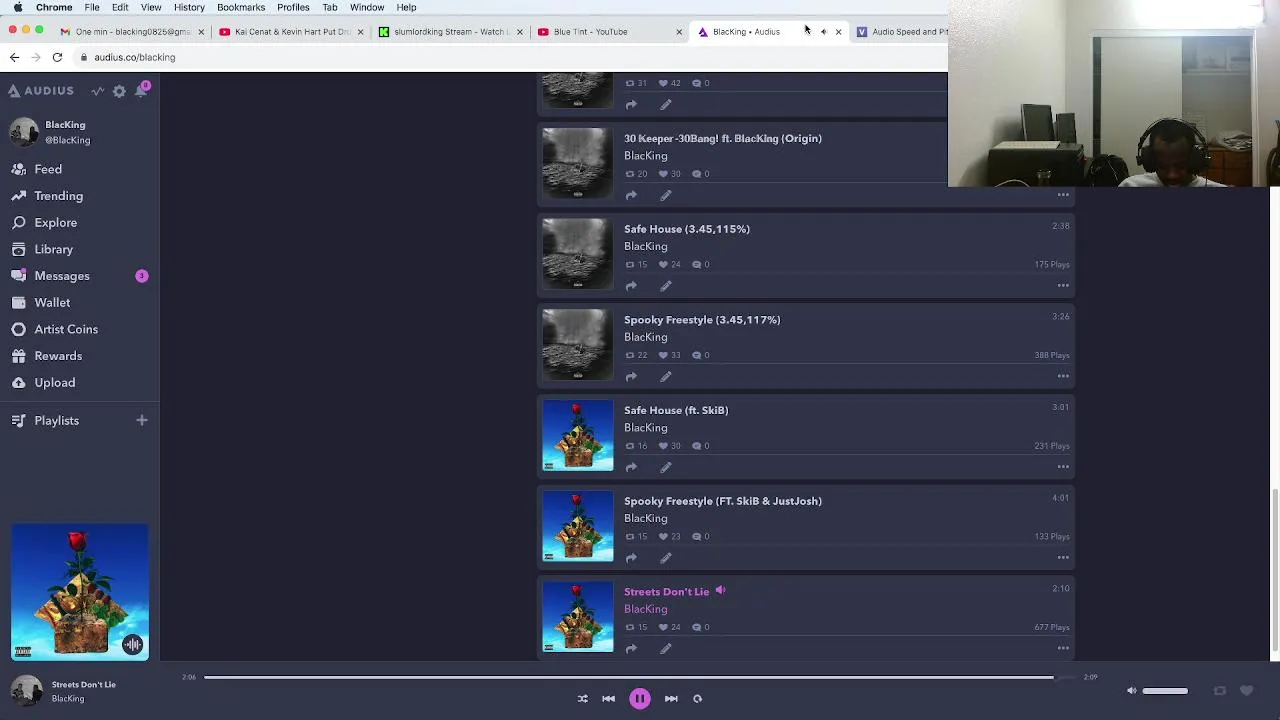Open the Audius settings gear

[x=119, y=91]
